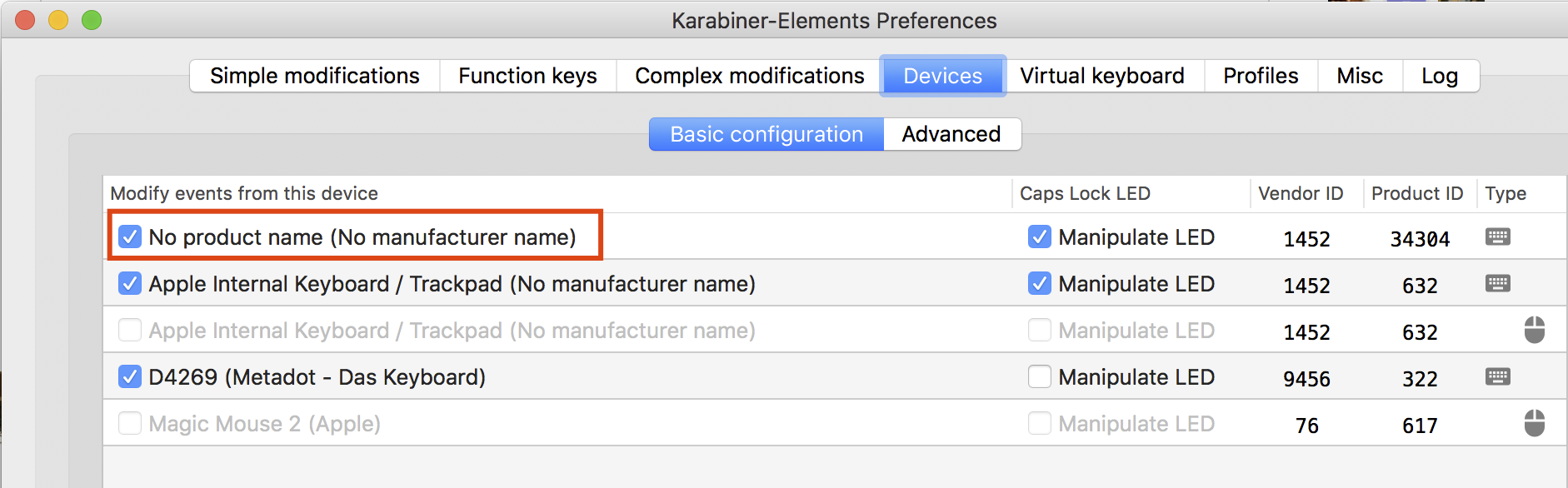
Task: Click mouse icon for disabled Apple Internal Trackpad
Action: pyautogui.click(x=1534, y=331)
